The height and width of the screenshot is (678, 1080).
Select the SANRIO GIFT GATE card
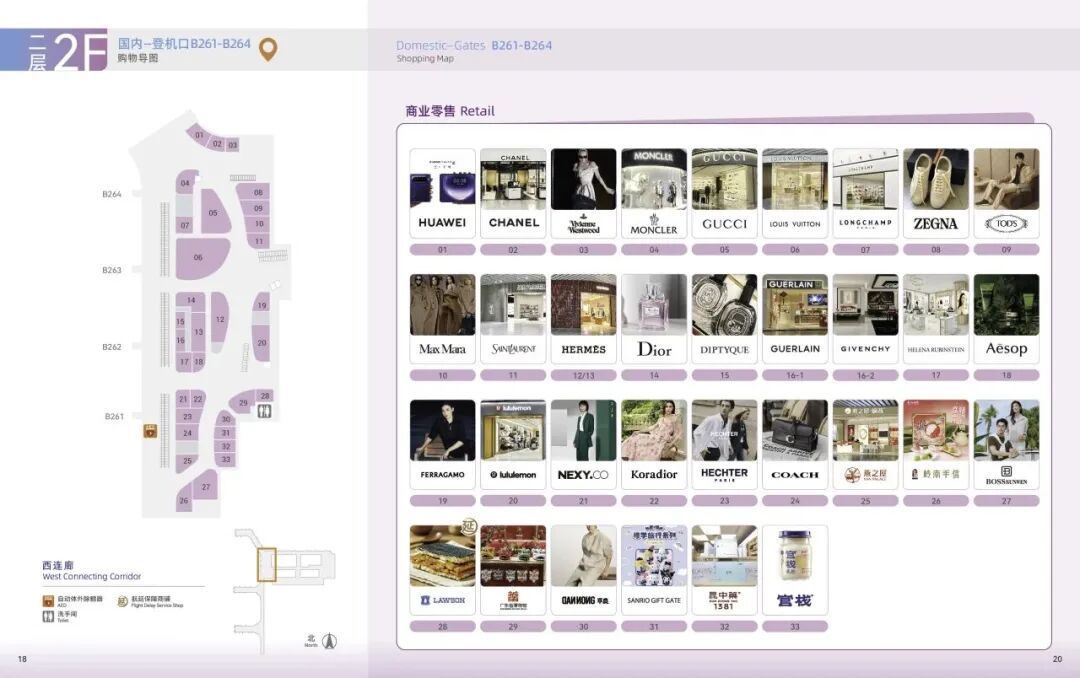click(654, 570)
